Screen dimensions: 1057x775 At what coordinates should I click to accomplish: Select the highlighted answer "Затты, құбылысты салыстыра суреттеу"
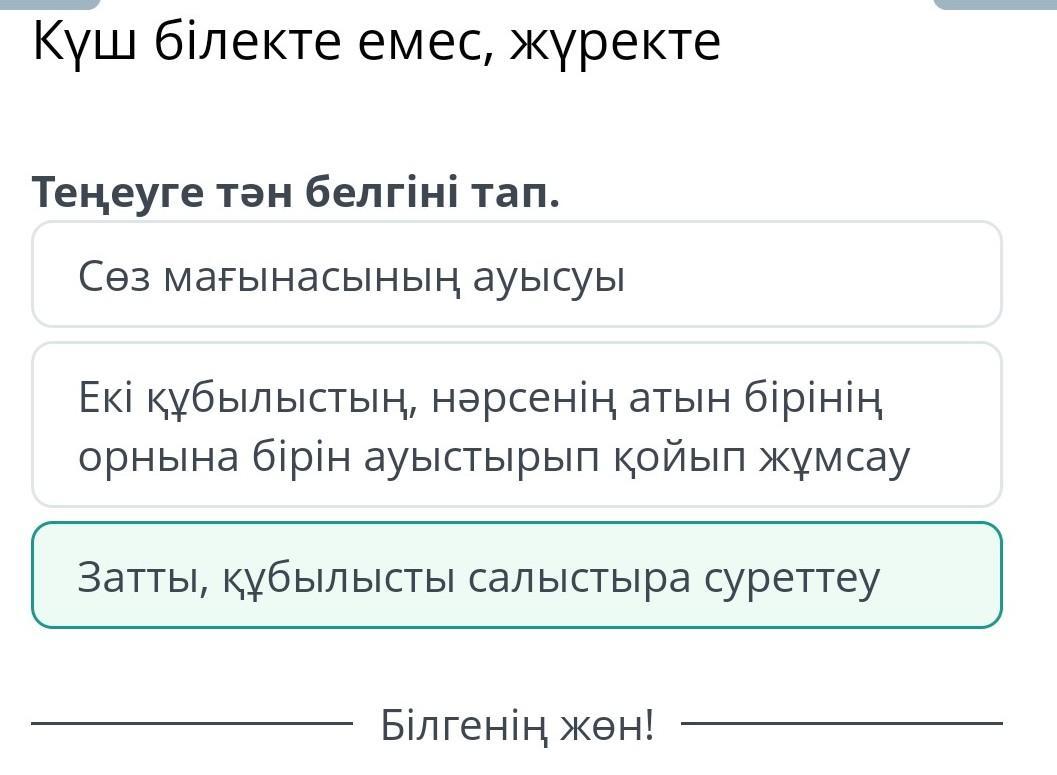point(516,575)
